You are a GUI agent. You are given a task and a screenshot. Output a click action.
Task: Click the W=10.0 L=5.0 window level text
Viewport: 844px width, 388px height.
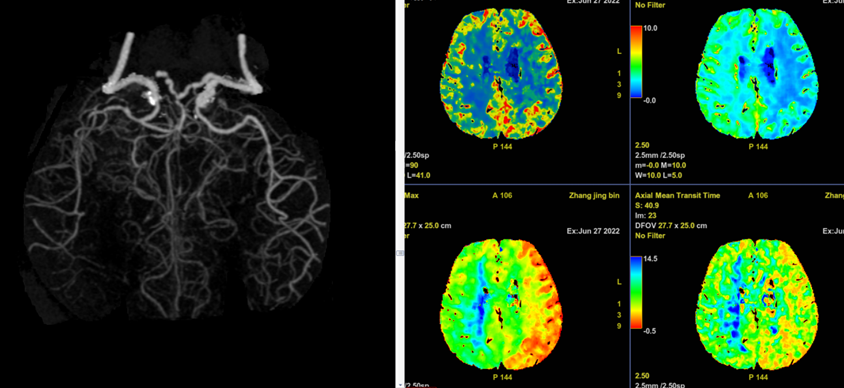click(x=659, y=175)
